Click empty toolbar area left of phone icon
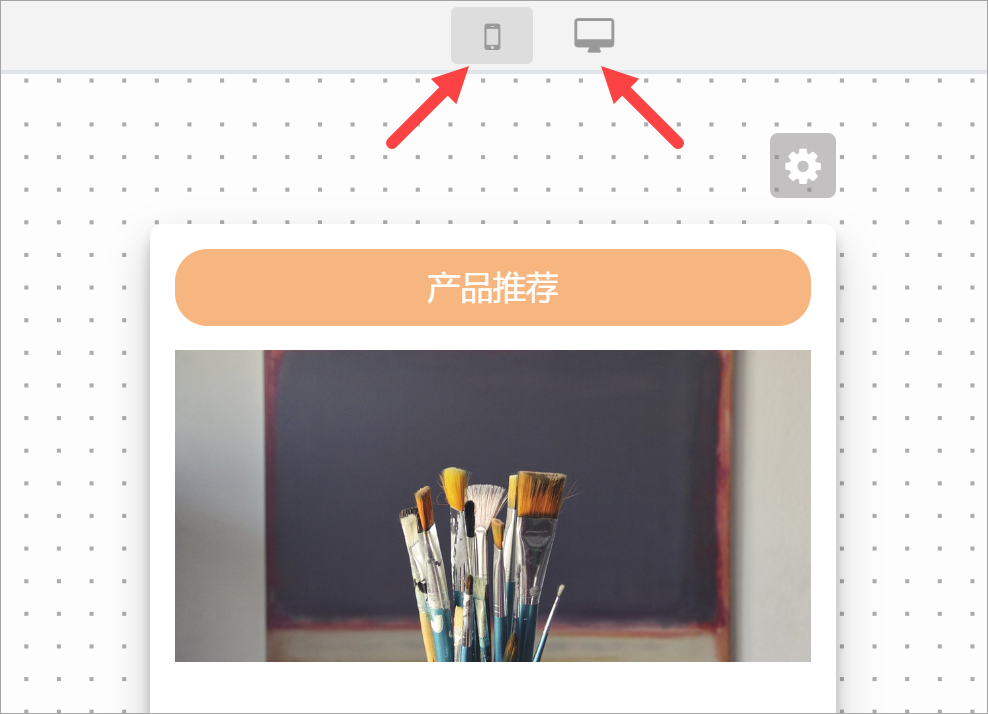This screenshot has height=714, width=988. (221, 35)
